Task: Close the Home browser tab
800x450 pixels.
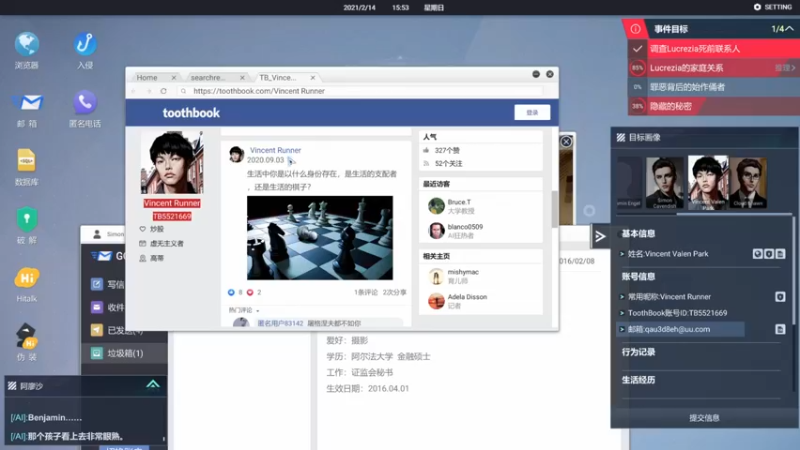Action: click(x=174, y=78)
